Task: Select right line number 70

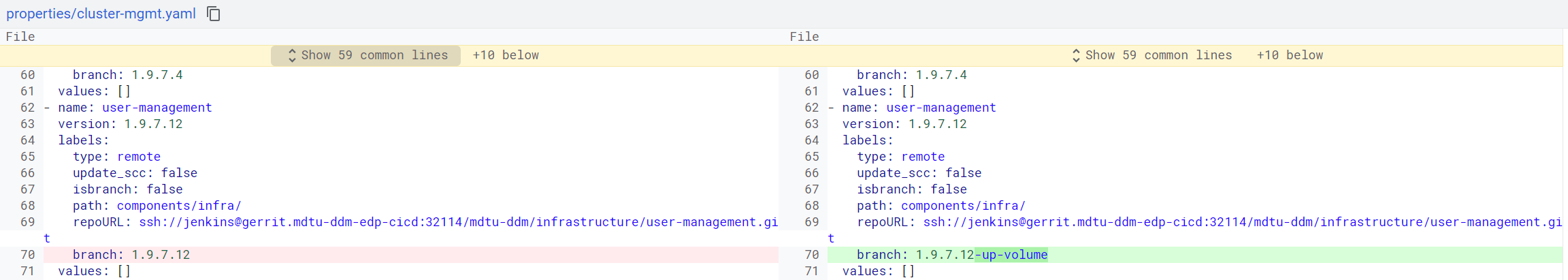Action: (x=811, y=255)
